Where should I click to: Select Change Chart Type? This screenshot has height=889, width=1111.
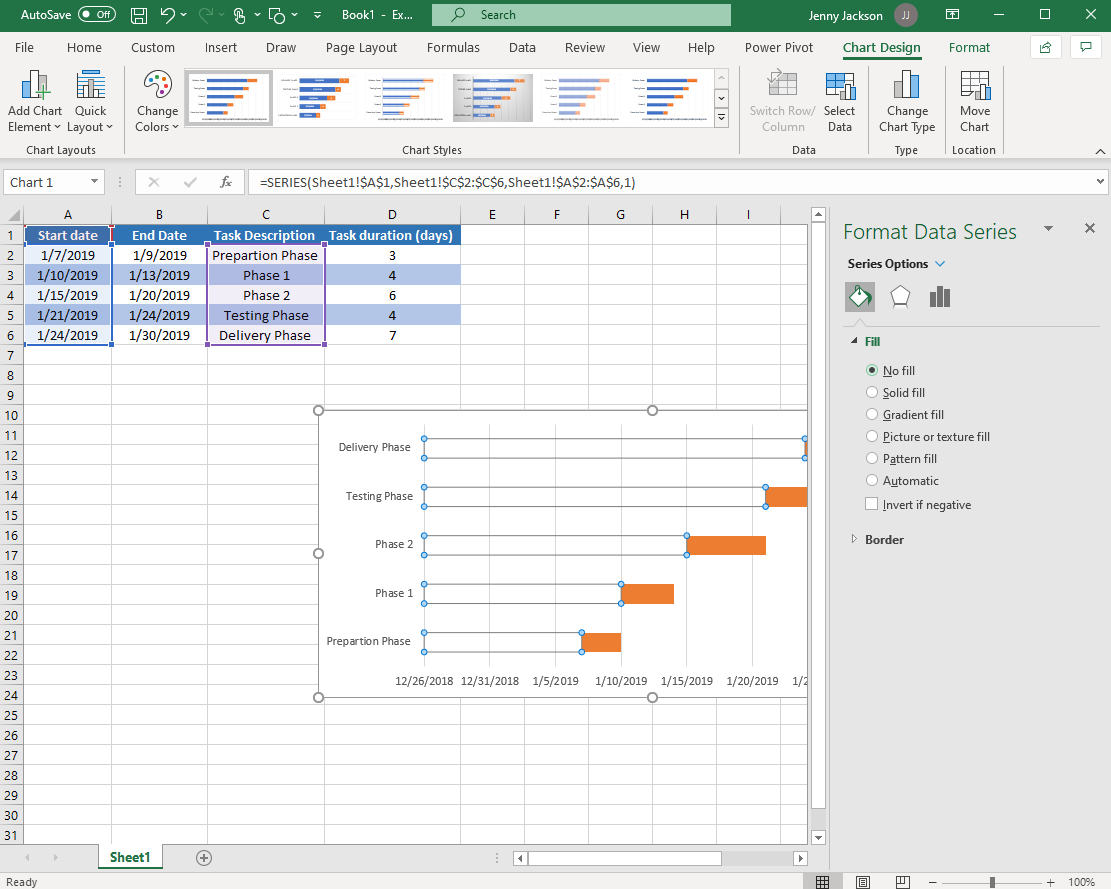click(x=907, y=100)
